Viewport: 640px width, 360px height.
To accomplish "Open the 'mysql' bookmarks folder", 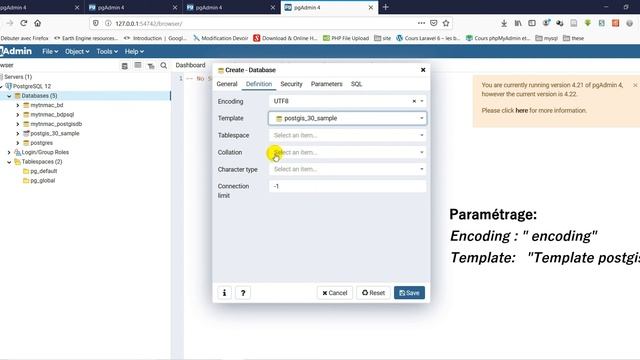I will point(547,38).
